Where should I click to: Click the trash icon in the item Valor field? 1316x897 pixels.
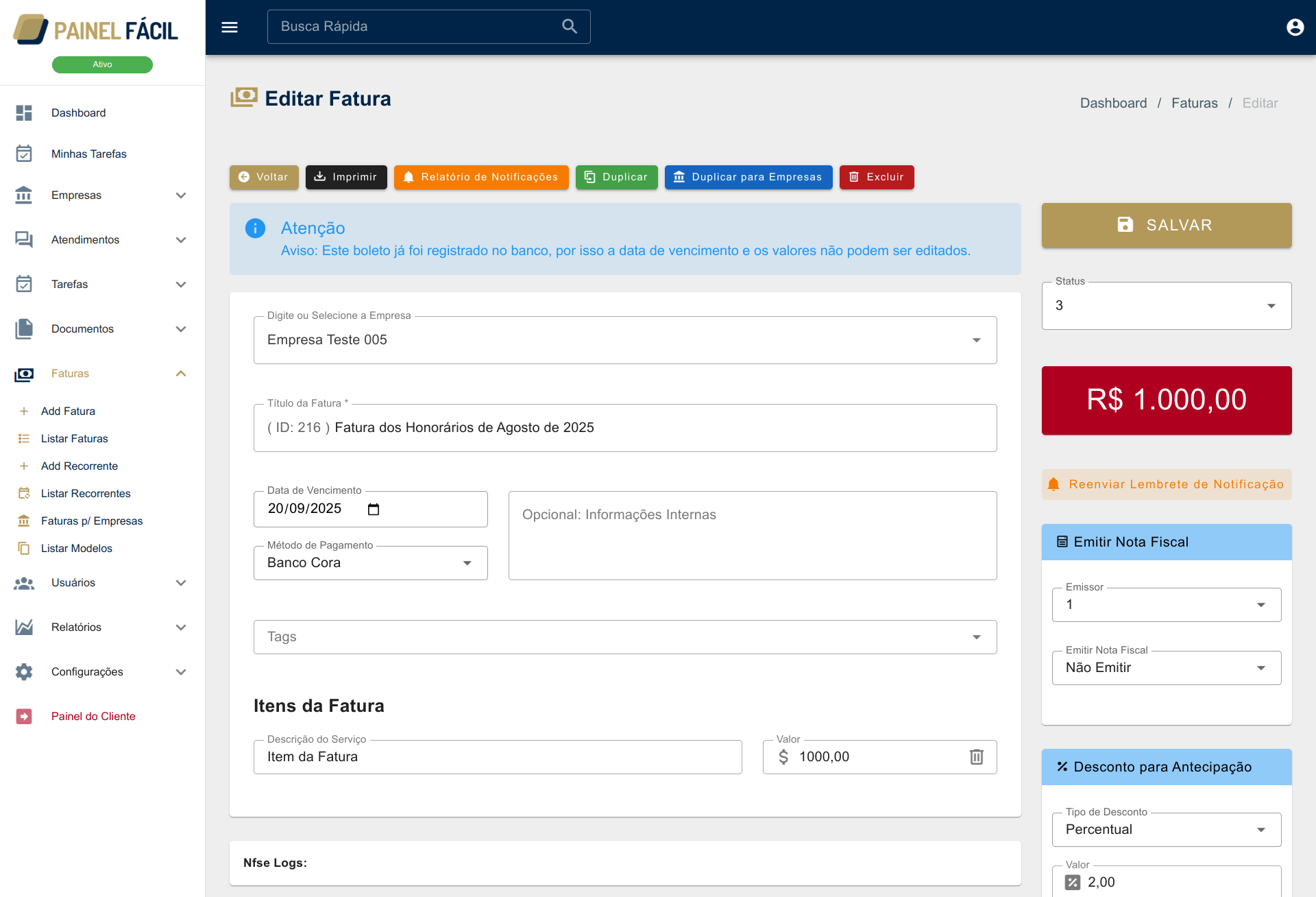[x=976, y=756]
